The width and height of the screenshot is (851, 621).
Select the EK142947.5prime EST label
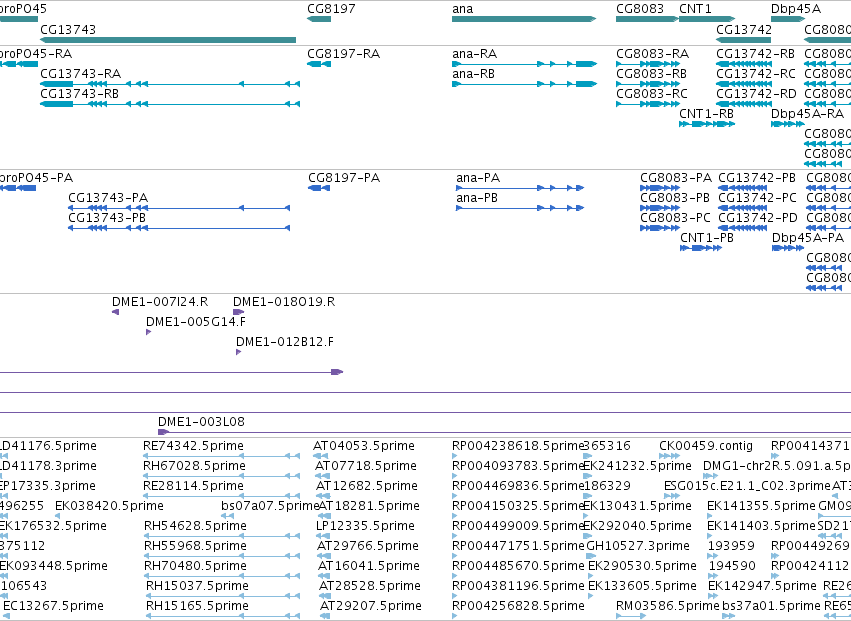click(x=762, y=586)
